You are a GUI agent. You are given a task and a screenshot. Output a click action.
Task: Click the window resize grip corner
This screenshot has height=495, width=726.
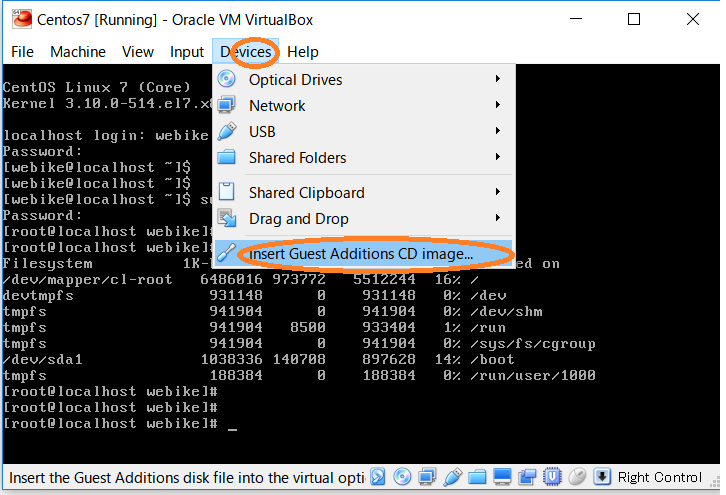tap(715, 482)
